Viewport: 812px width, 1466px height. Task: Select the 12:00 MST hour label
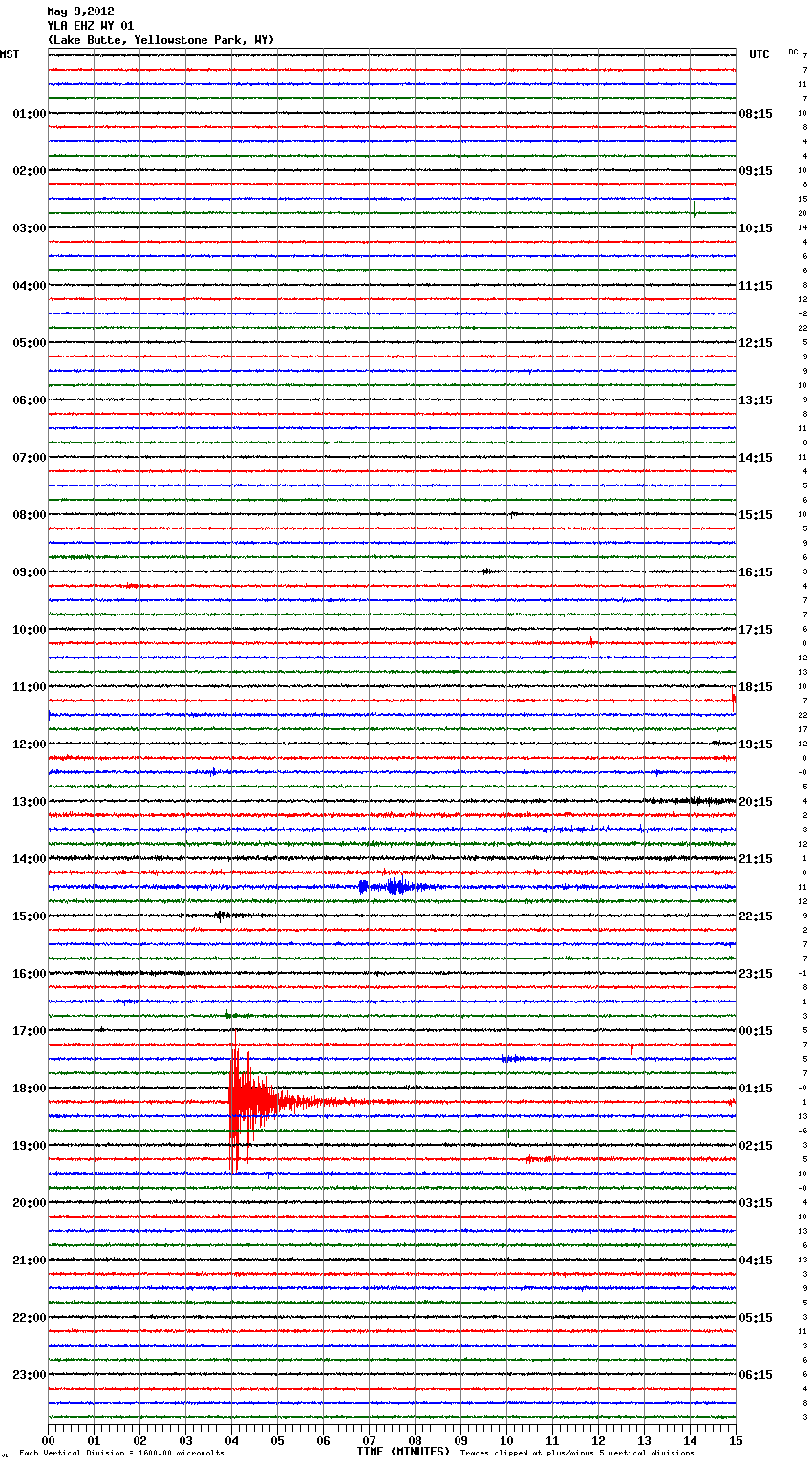click(x=30, y=744)
